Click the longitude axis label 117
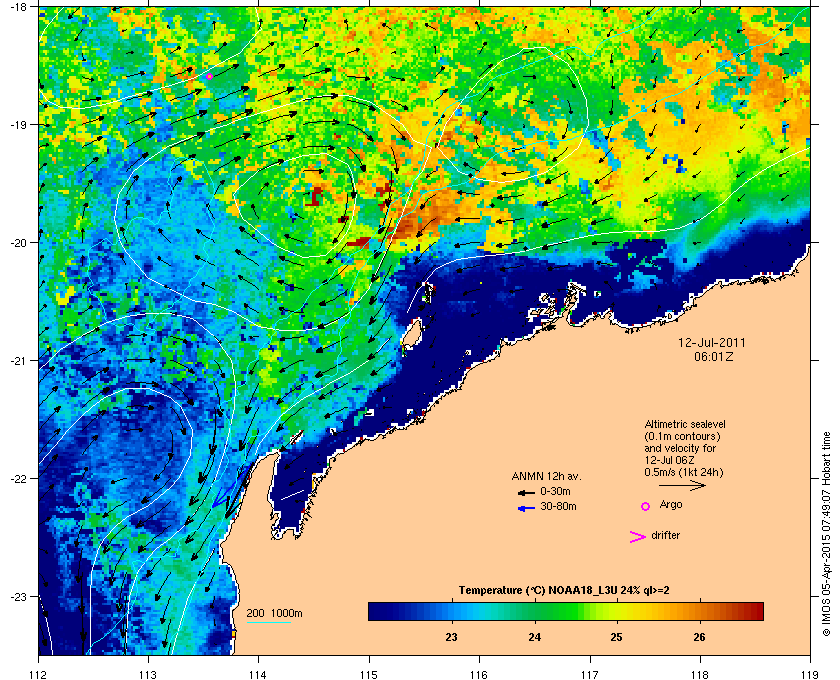This screenshot has width=840, height=680. point(590,674)
